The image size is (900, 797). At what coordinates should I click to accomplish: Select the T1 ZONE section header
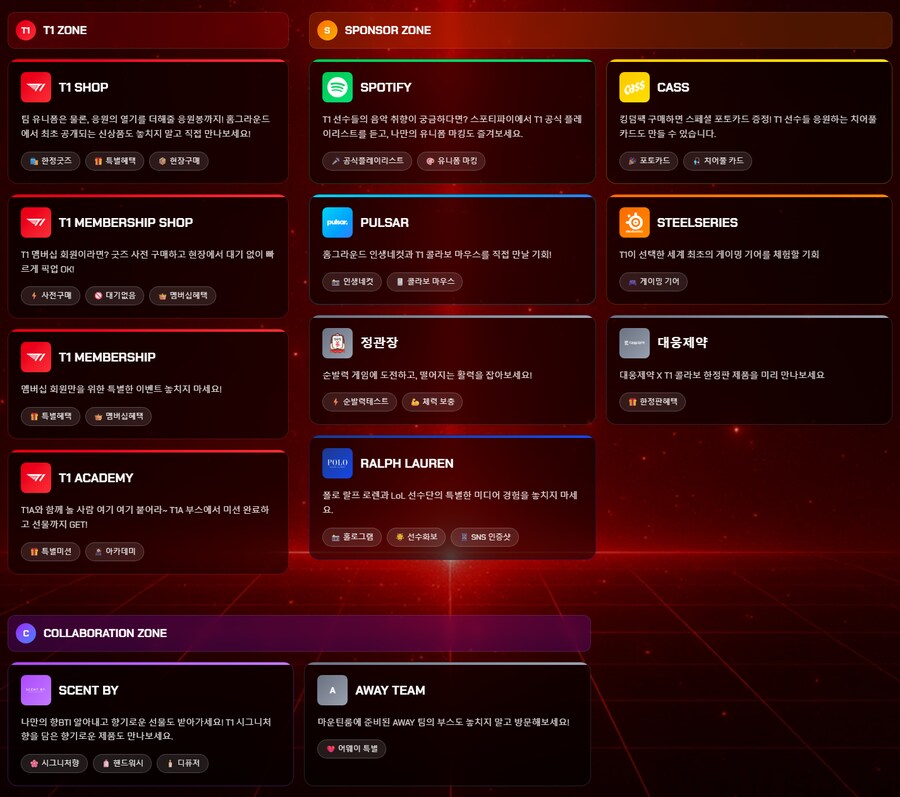[148, 30]
